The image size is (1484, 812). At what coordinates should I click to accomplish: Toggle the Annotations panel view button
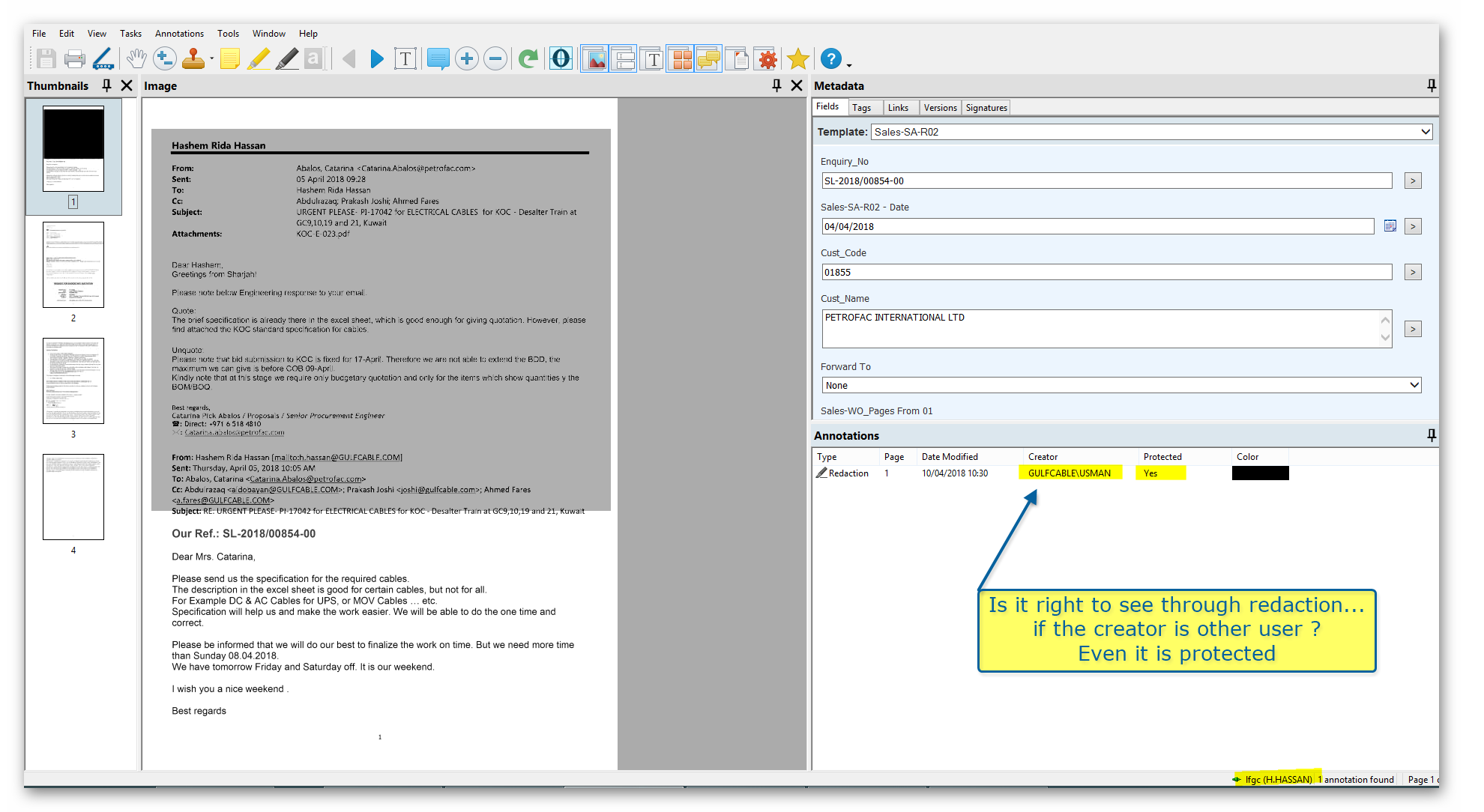(x=708, y=58)
